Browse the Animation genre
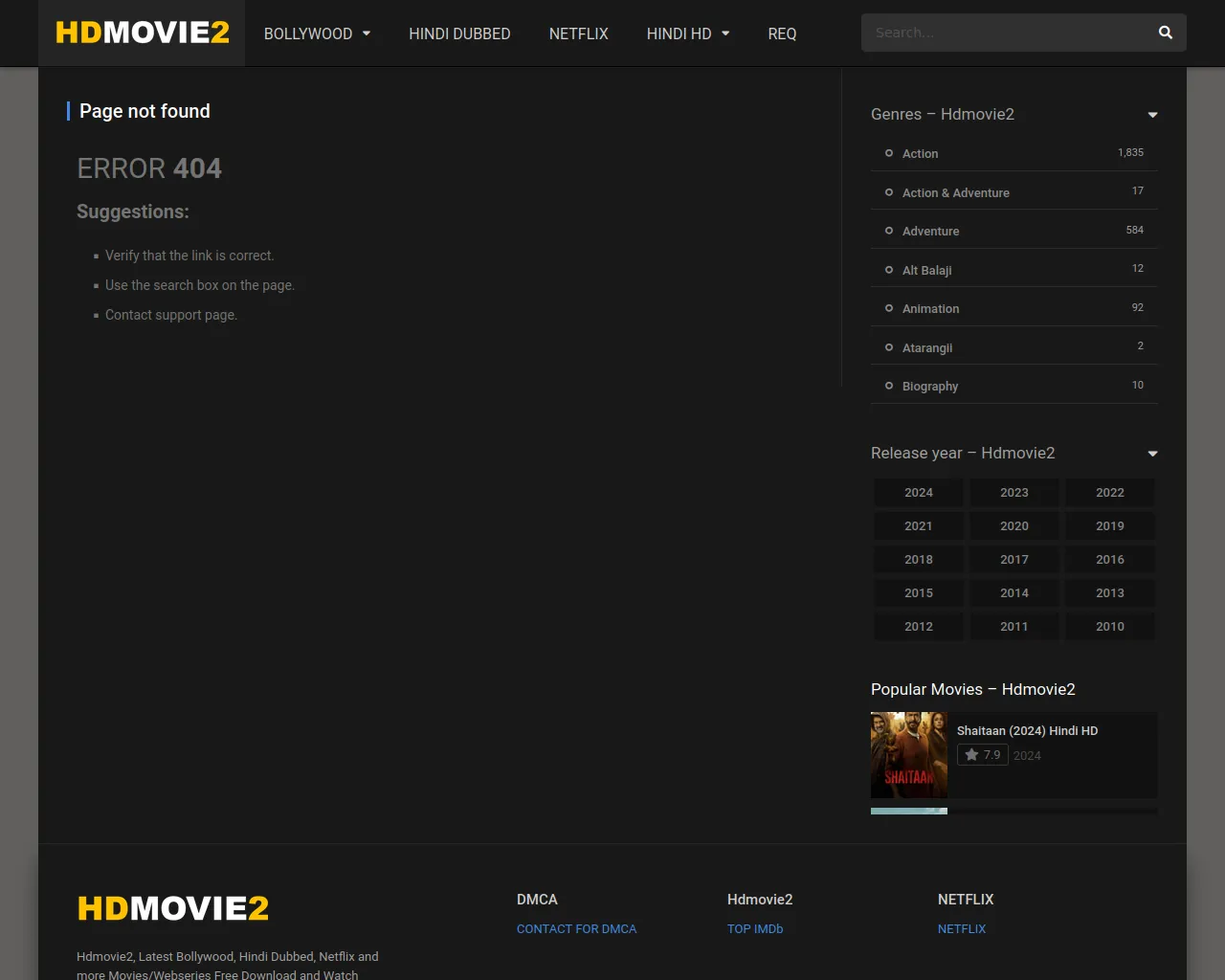Screen dimensions: 1225x980 point(930,308)
